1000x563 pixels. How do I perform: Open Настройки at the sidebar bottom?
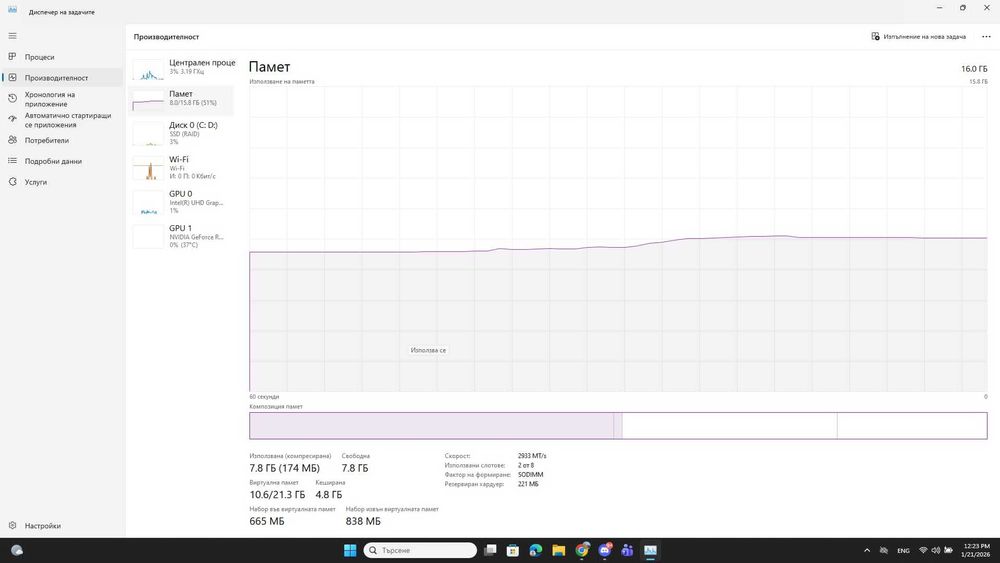[x=62, y=525]
